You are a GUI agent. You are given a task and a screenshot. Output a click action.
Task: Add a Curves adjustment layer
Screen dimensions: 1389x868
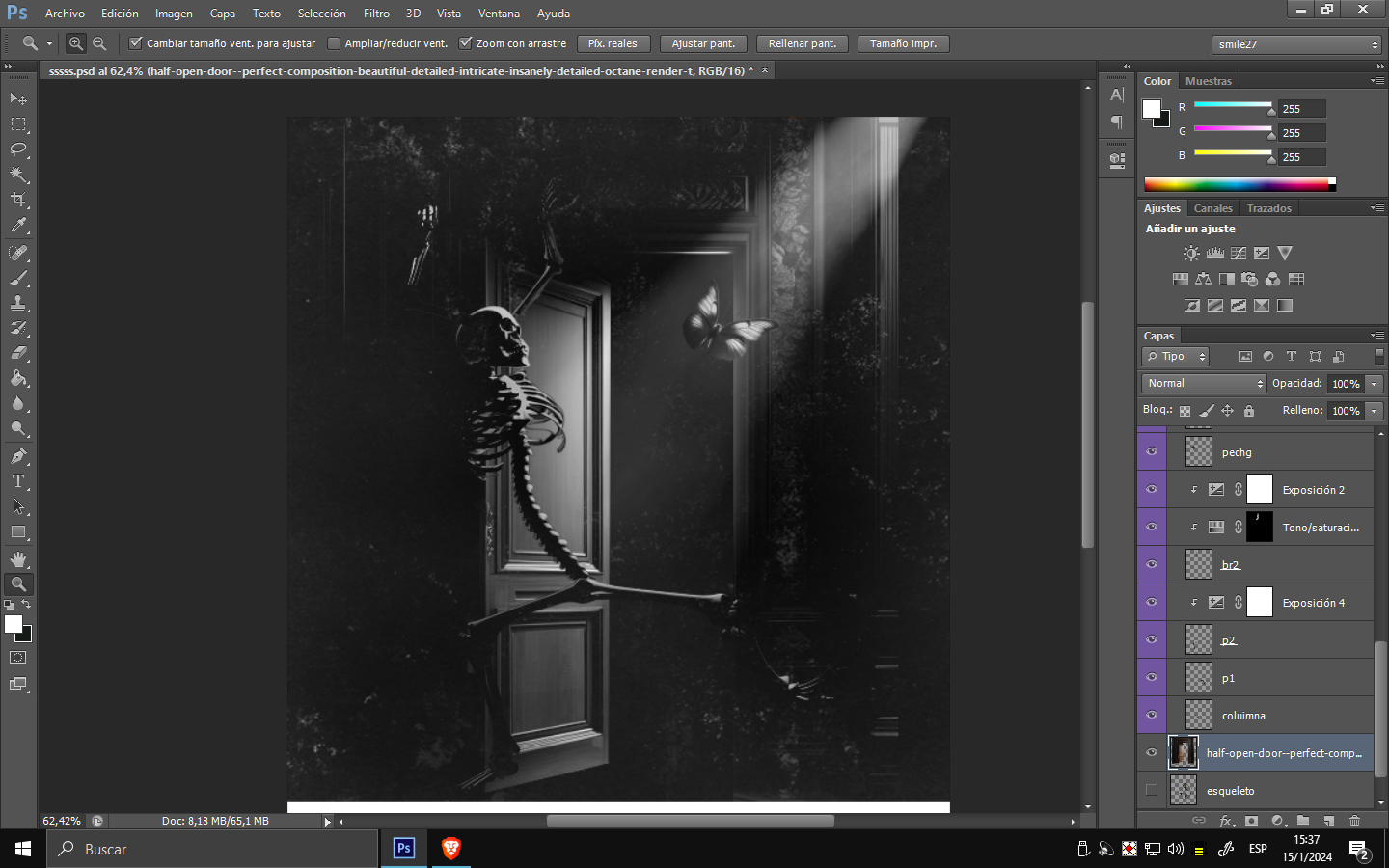pyautogui.click(x=1238, y=253)
